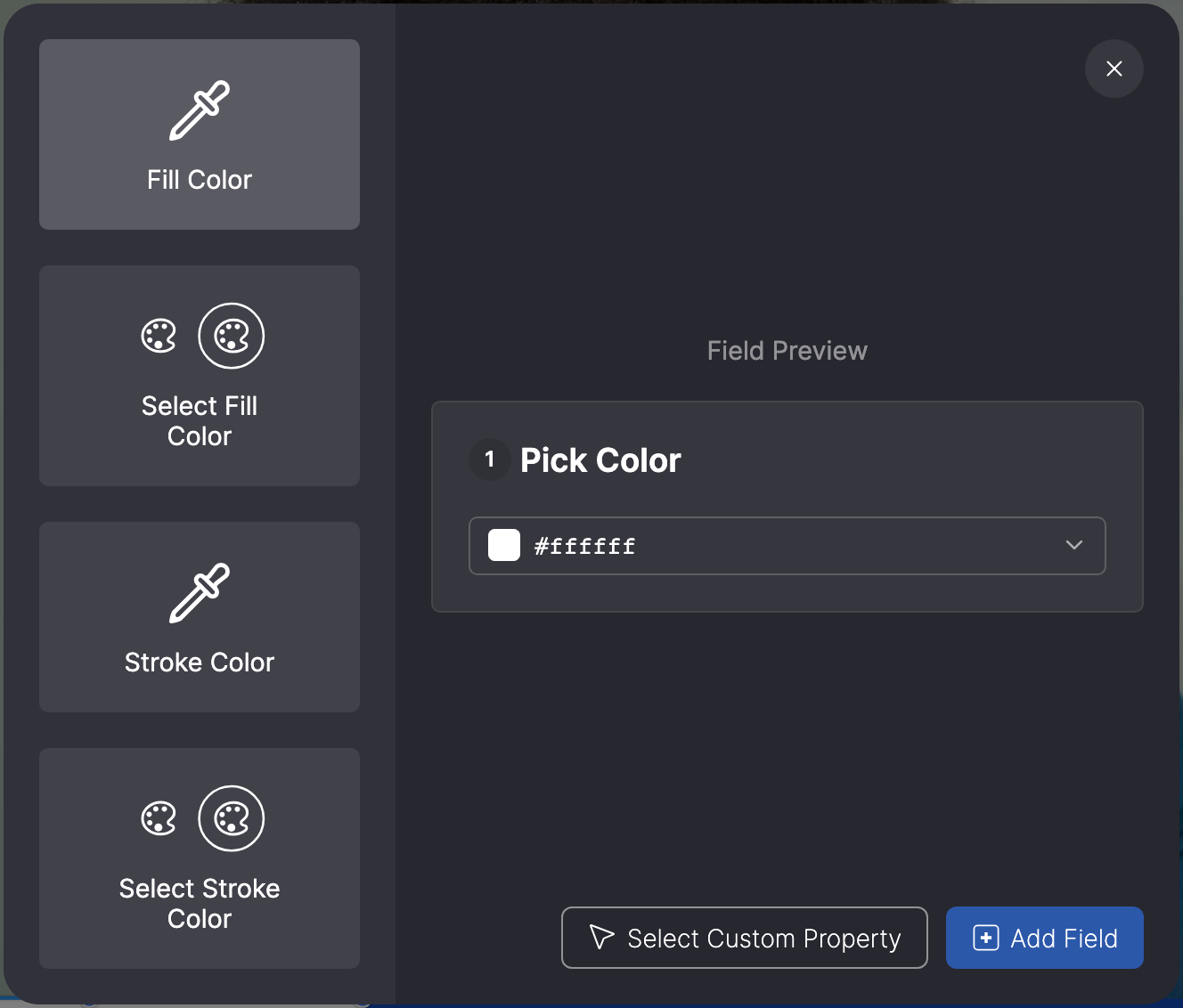Image resolution: width=1183 pixels, height=1008 pixels.
Task: Click the Add Field button
Action: pyautogui.click(x=1045, y=938)
